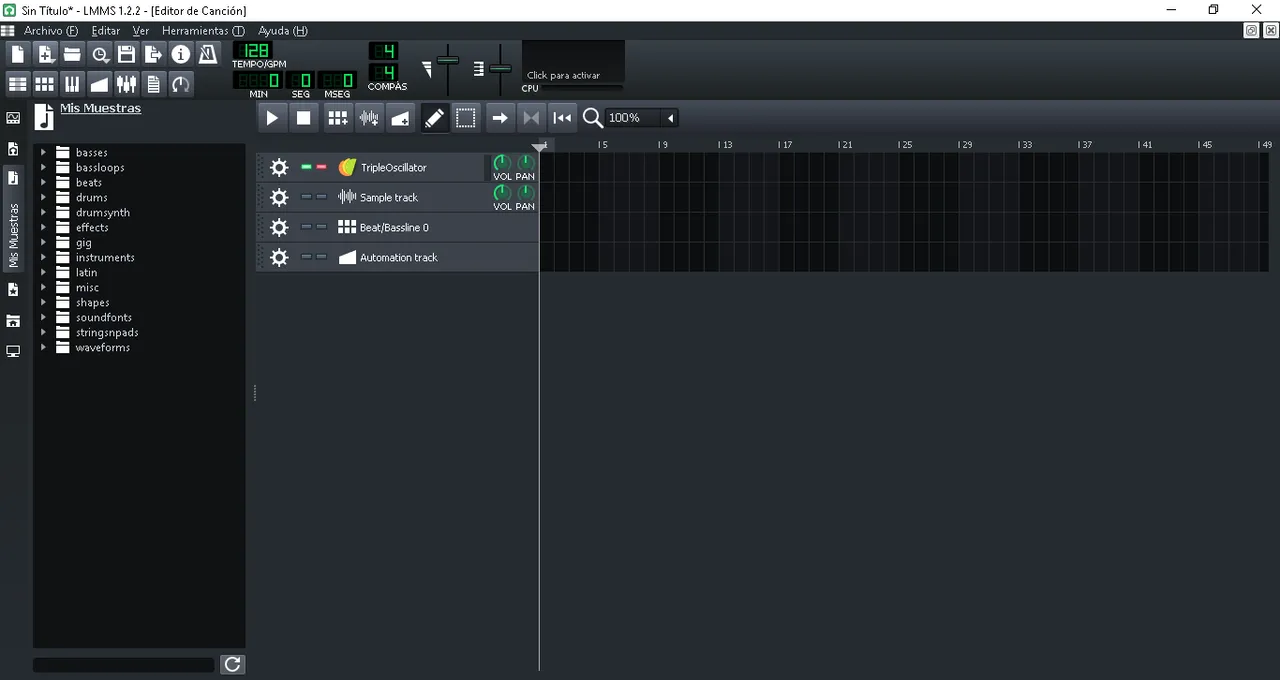Add an automation track

point(400,118)
